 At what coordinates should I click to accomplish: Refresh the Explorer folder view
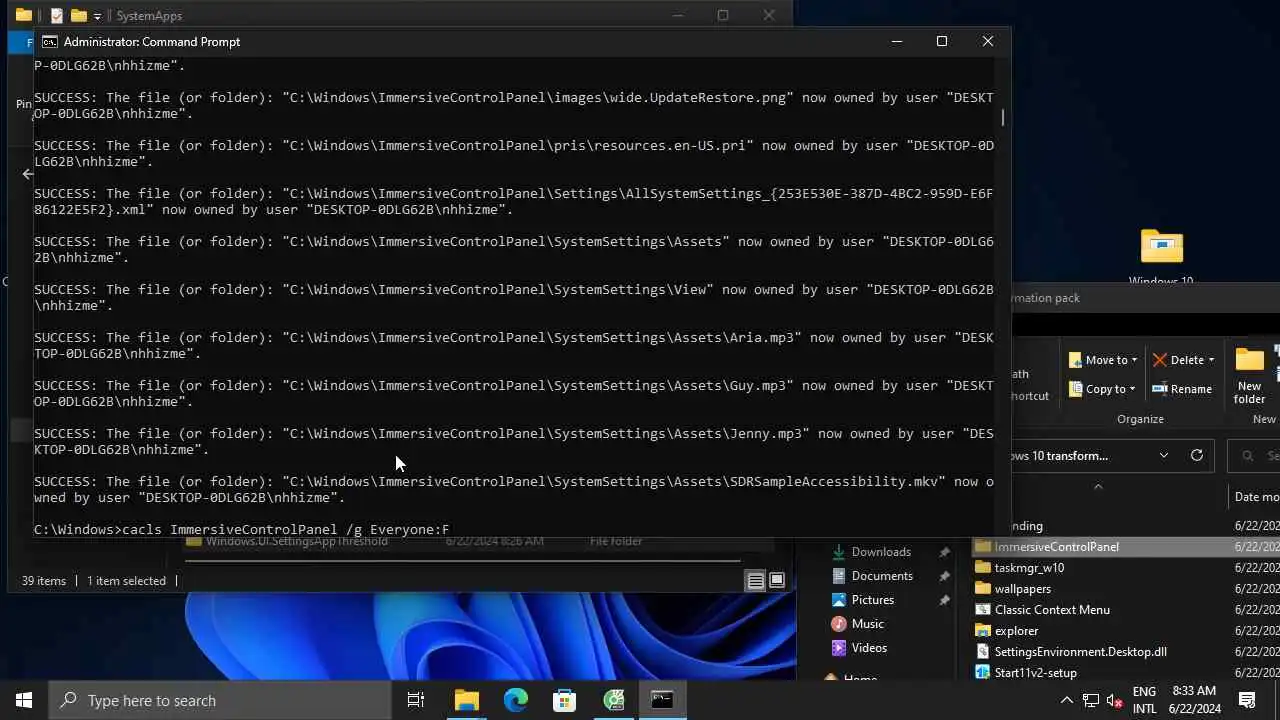coord(1197,456)
